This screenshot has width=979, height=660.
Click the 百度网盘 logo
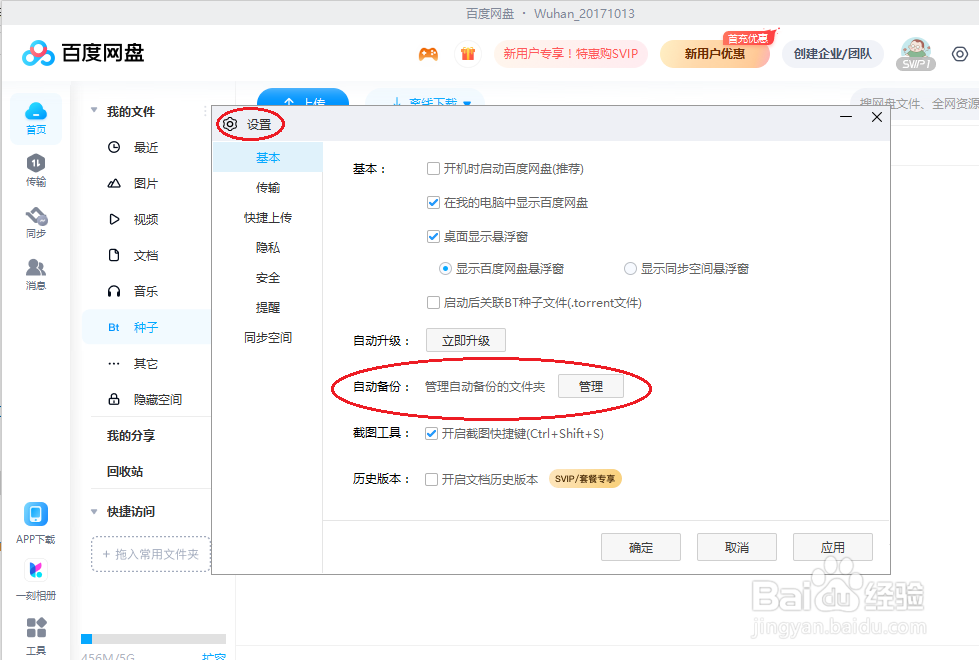(83, 53)
